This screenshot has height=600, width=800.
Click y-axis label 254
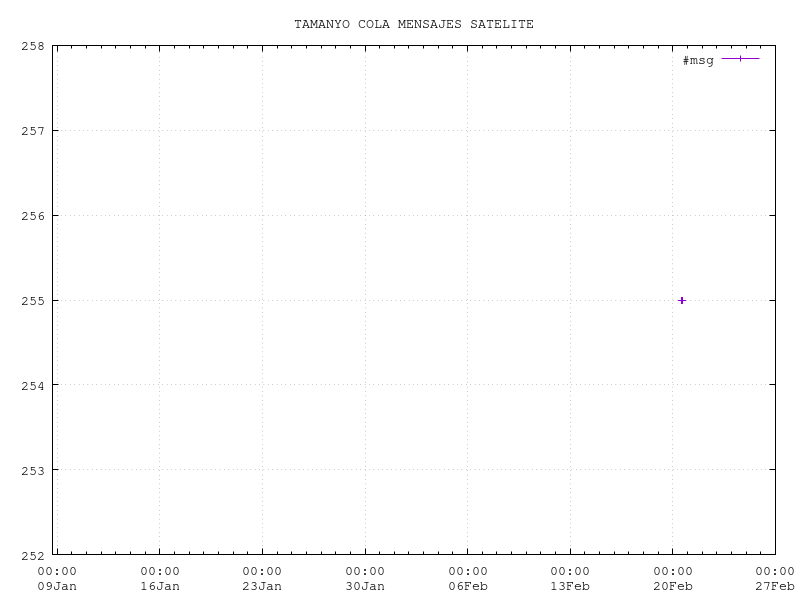click(x=33, y=385)
